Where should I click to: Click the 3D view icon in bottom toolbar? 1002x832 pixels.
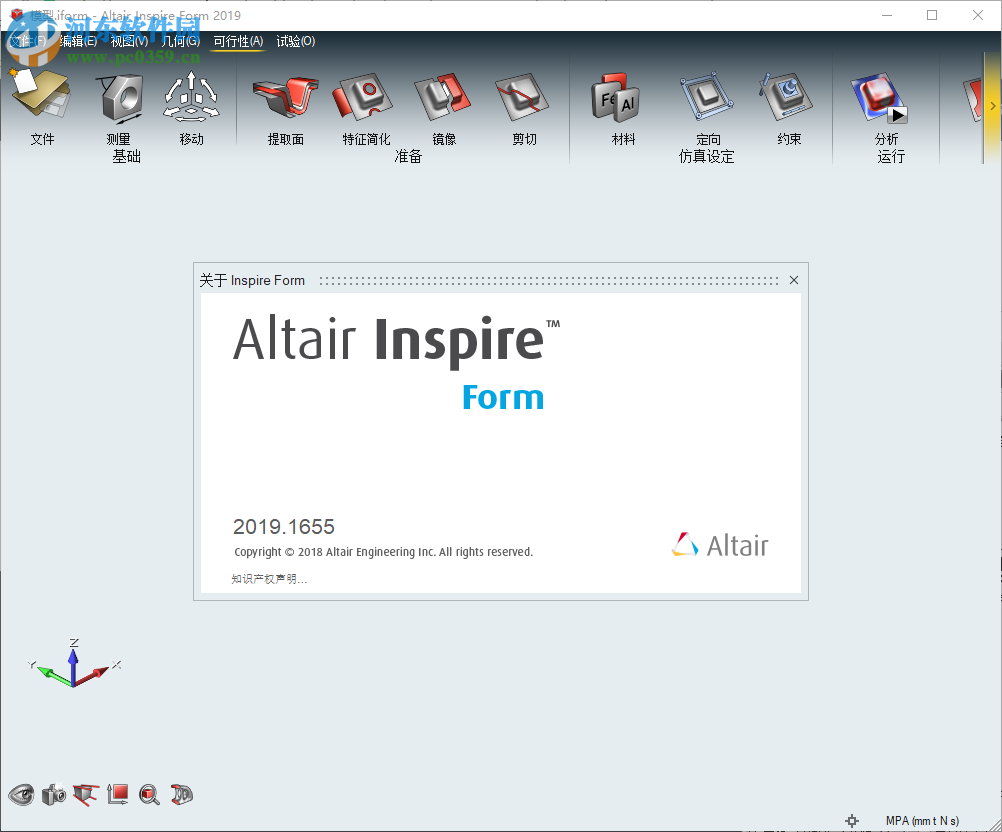point(180,795)
